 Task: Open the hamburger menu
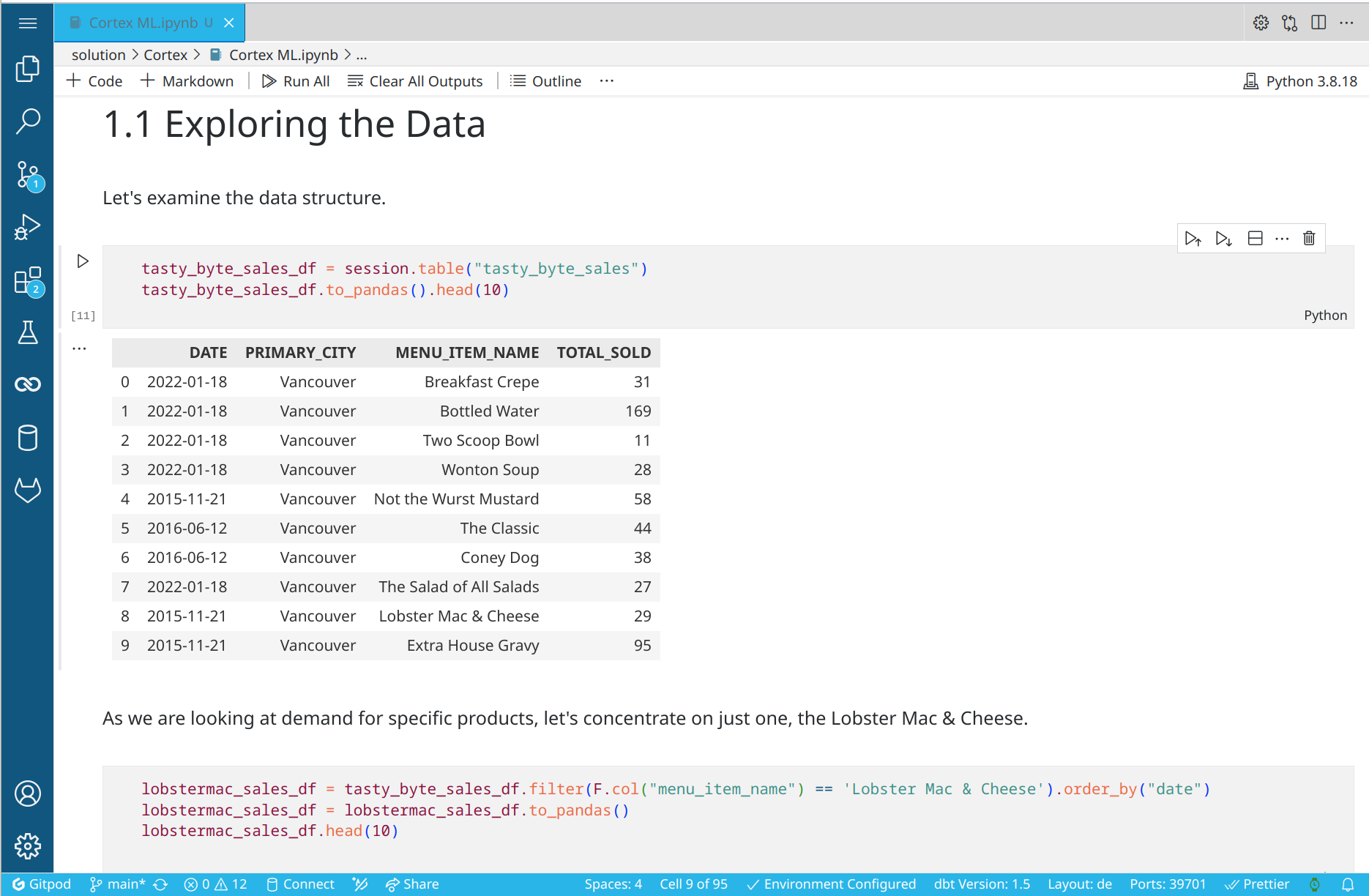27,23
